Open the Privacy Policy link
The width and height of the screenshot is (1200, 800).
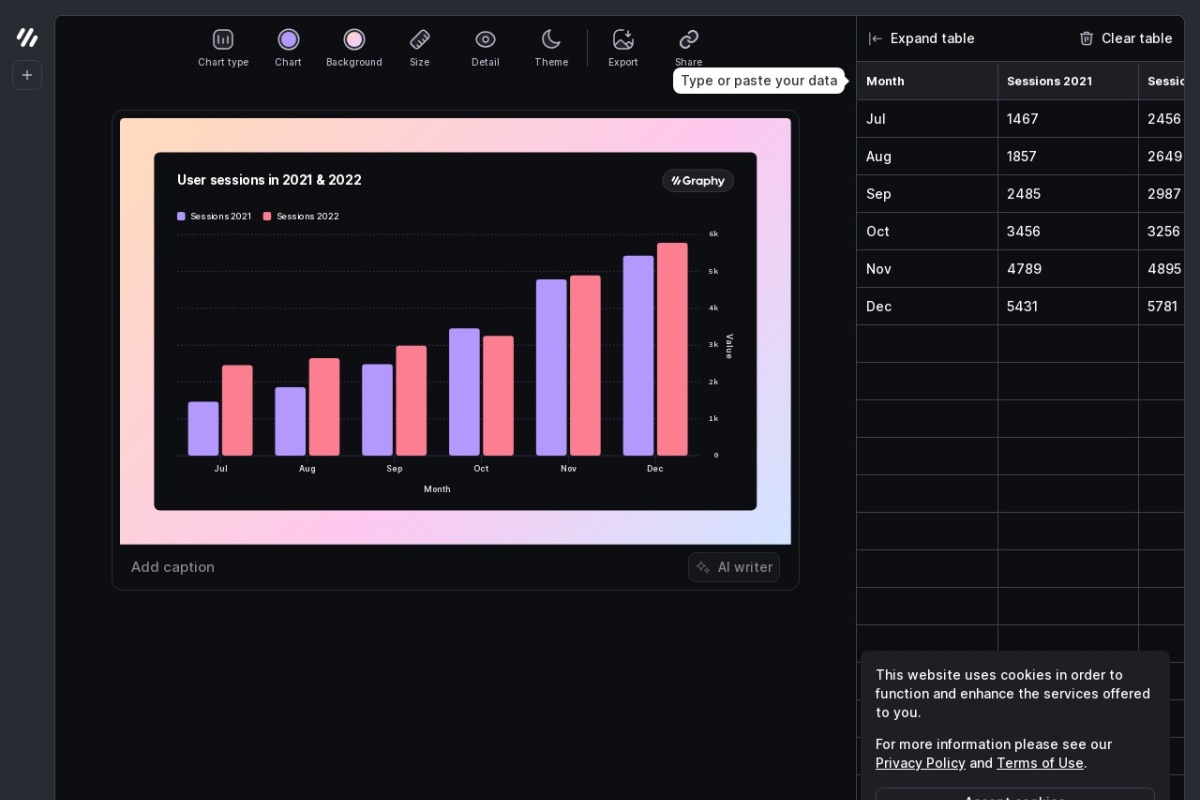click(x=920, y=763)
